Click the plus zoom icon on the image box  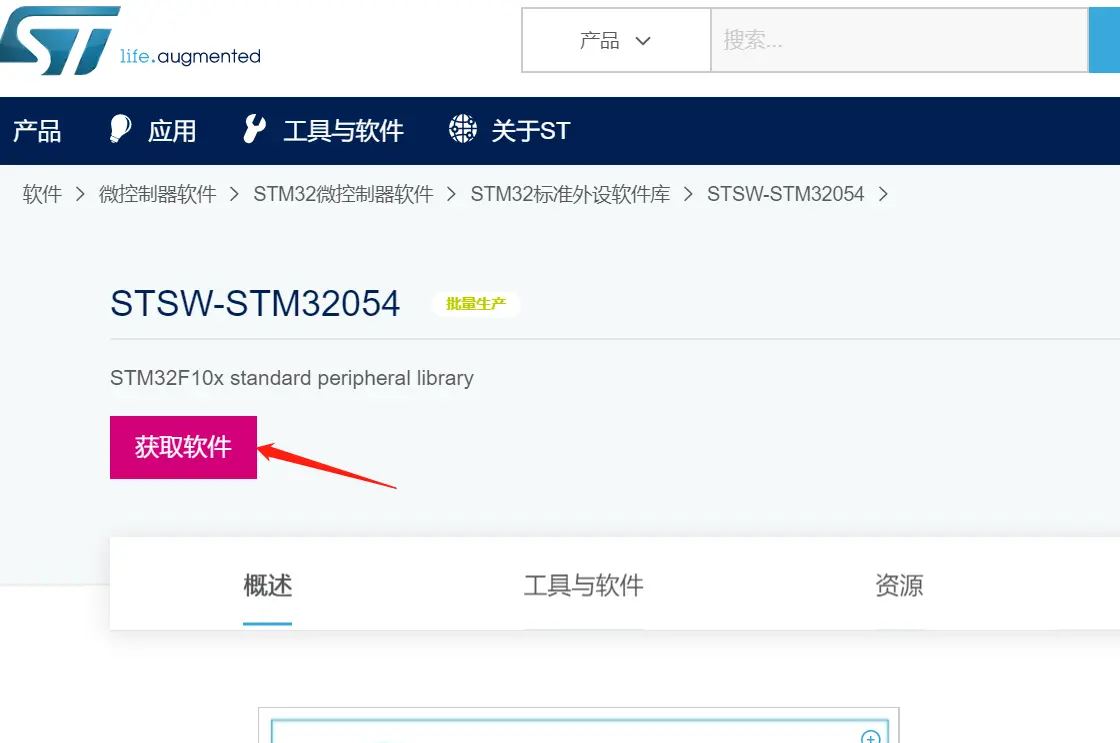pos(870,737)
